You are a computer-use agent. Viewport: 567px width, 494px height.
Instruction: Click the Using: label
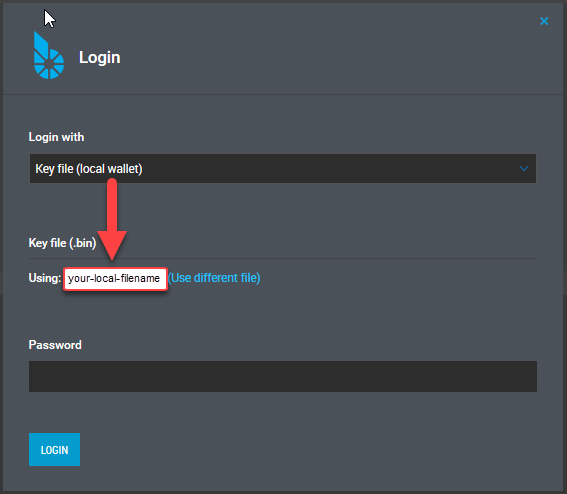tap(45, 278)
